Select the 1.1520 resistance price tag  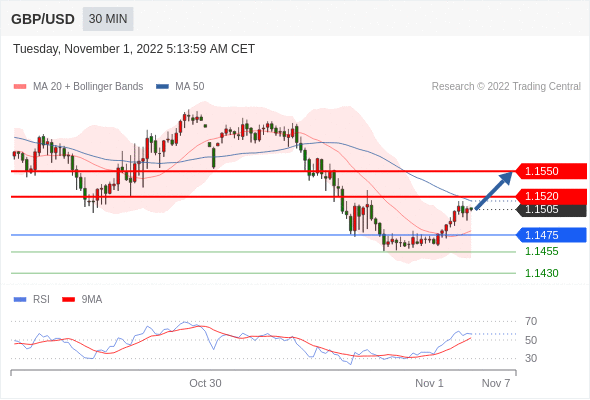click(x=551, y=196)
